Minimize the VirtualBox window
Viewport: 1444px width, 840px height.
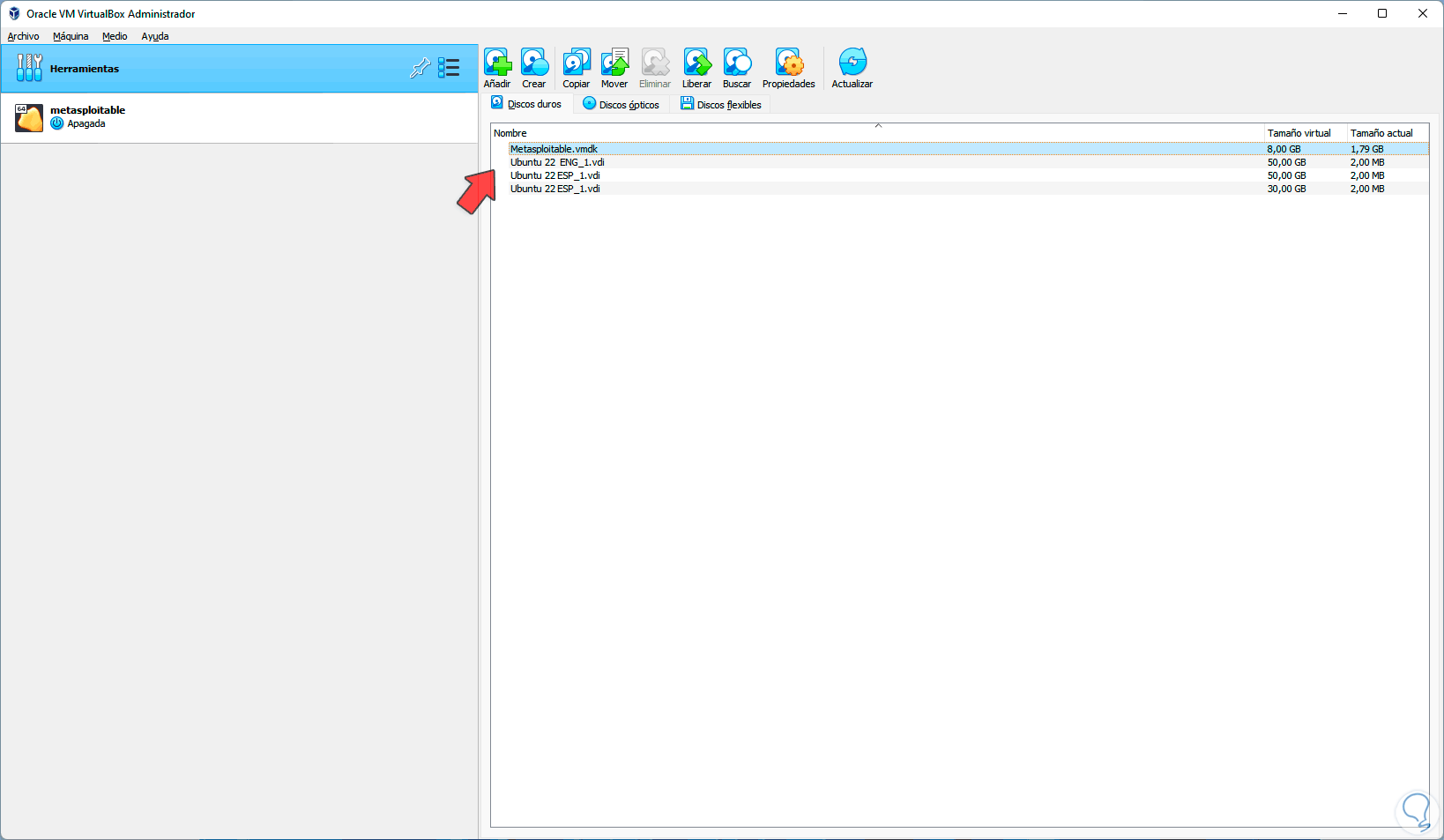(x=1343, y=13)
